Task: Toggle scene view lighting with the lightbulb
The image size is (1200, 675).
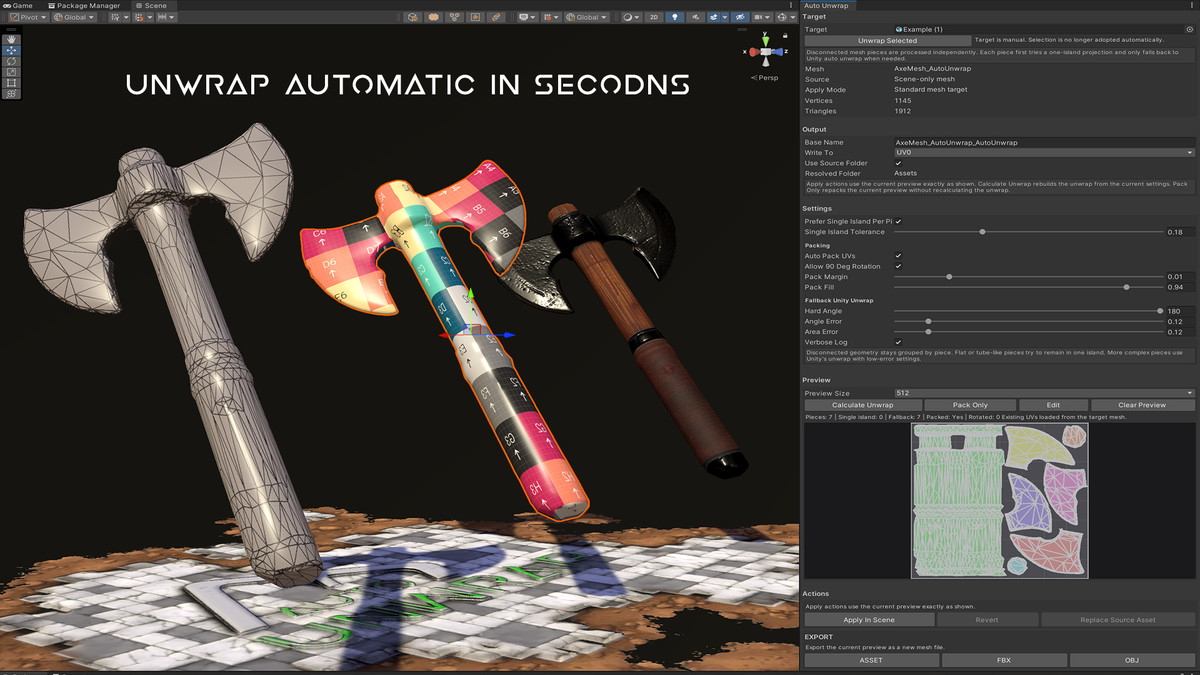Action: click(x=675, y=17)
